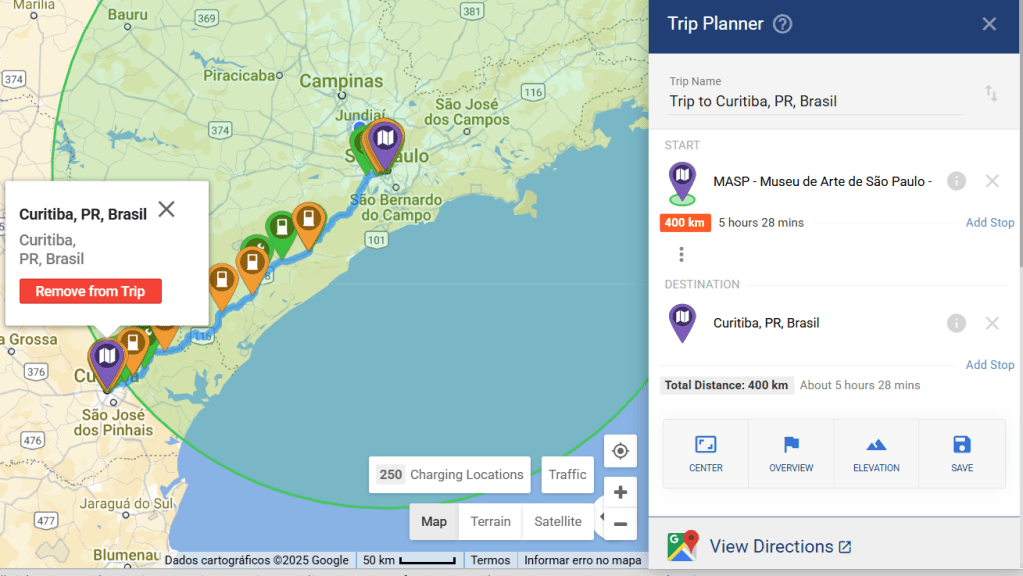This screenshot has height=576, width=1023.
Task: Open the three-dot leg options menu
Action: coord(682,254)
